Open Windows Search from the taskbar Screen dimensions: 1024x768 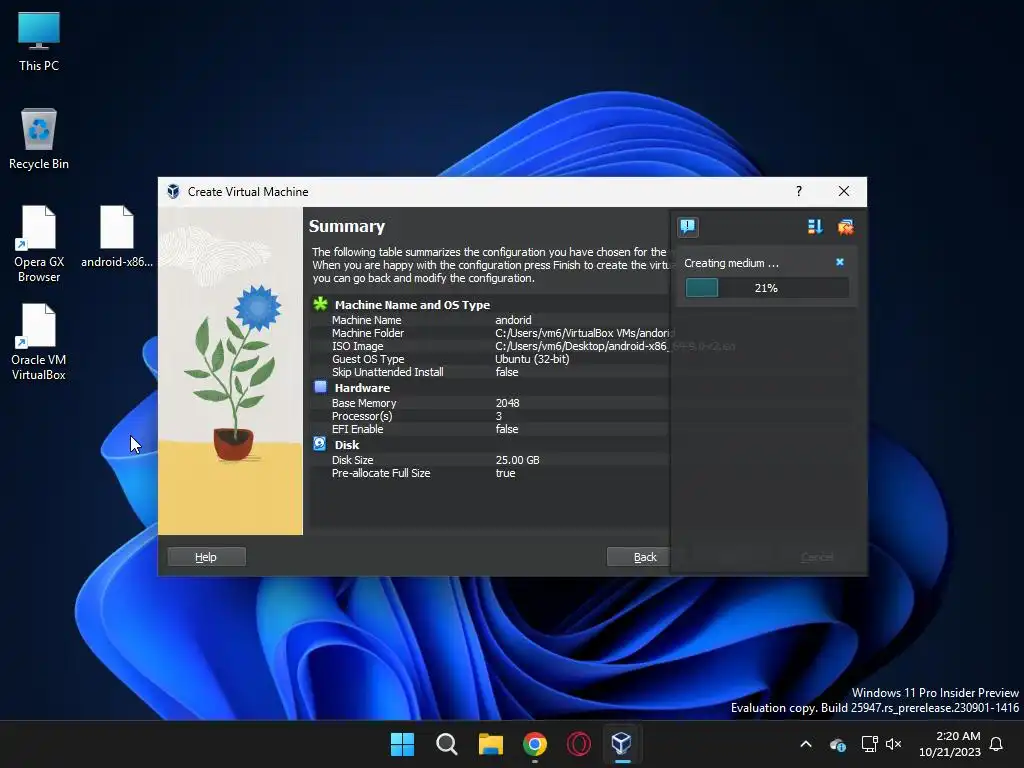447,744
